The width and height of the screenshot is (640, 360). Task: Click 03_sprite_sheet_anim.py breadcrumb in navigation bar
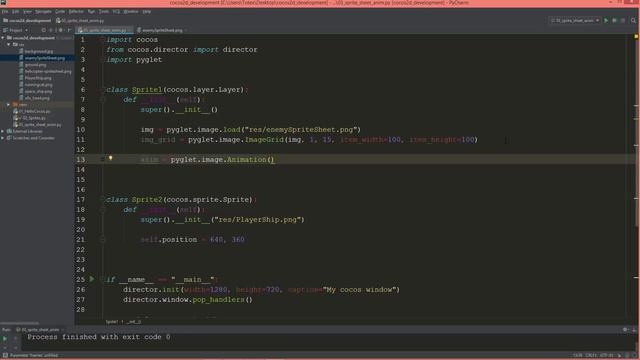pos(80,20)
